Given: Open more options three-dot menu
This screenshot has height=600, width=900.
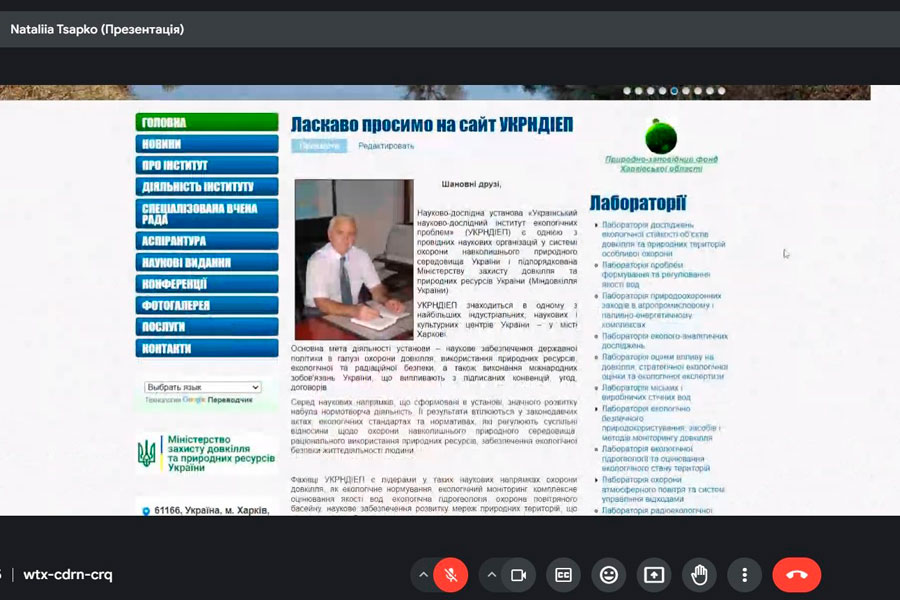Looking at the screenshot, I should pyautogui.click(x=744, y=575).
